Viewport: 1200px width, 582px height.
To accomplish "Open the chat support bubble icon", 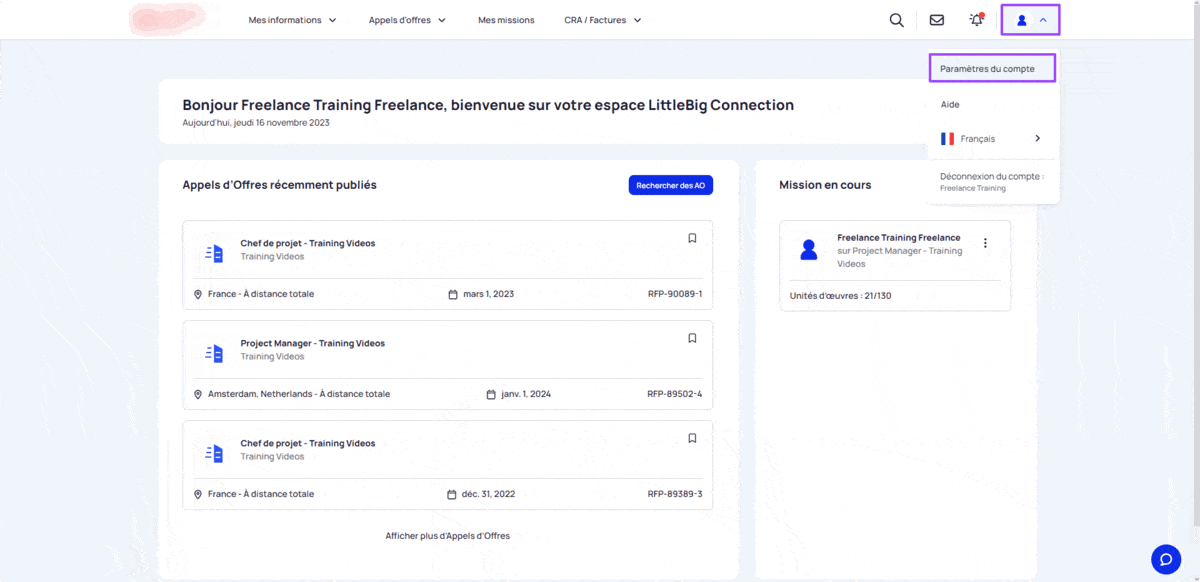I will [x=1165, y=559].
